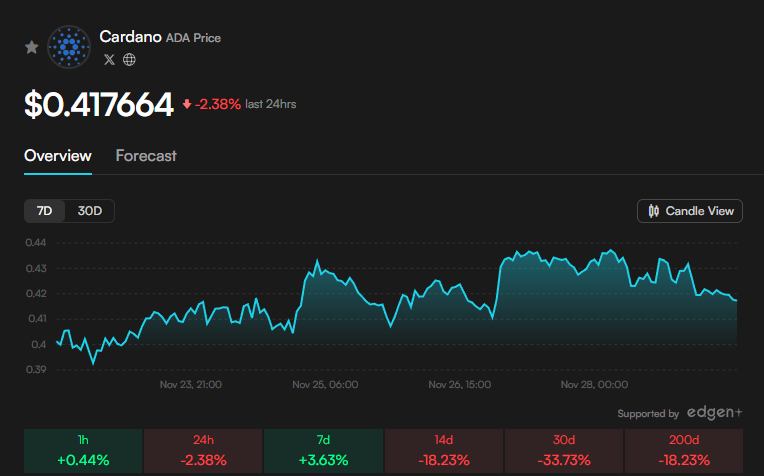Click the 30d -33.73% performance cell
Screen dimensions: 764x476
(564, 451)
